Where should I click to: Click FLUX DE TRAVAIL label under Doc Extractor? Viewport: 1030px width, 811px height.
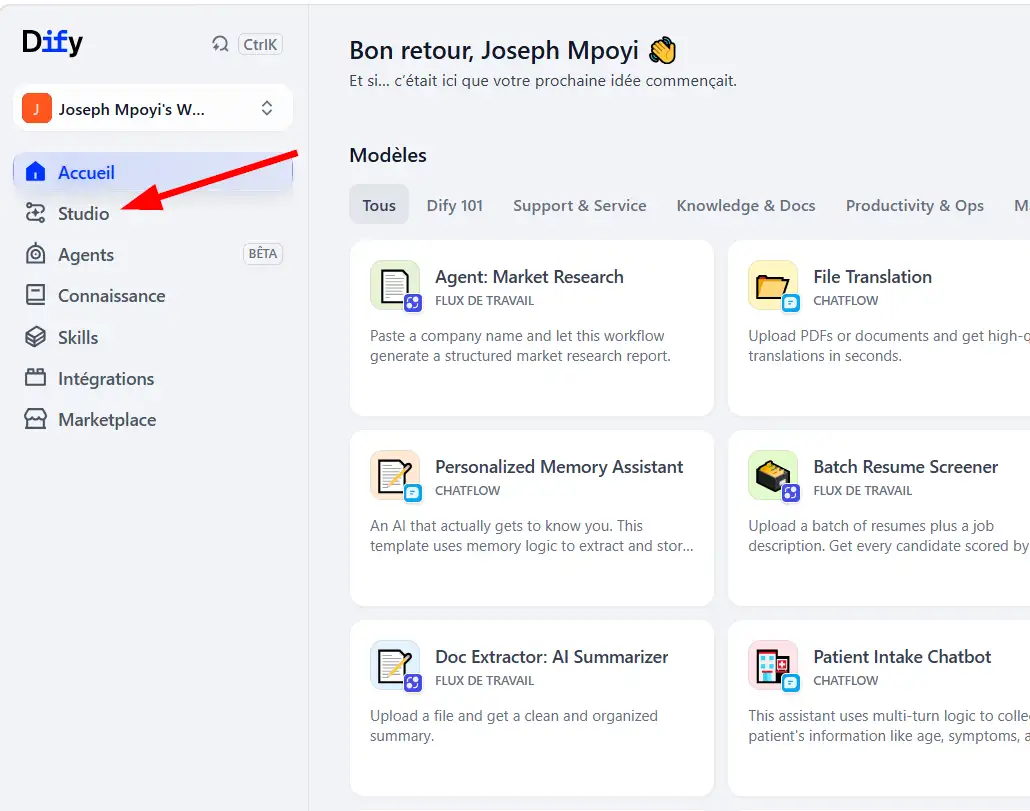tap(484, 681)
